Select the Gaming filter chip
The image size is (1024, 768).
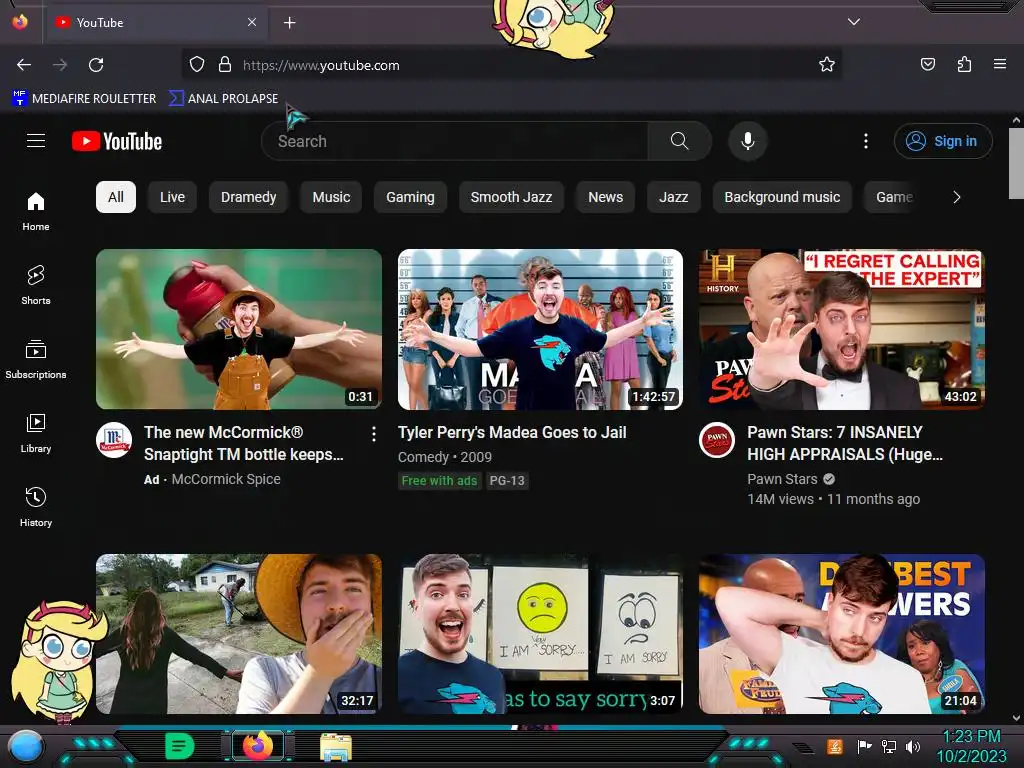click(410, 197)
